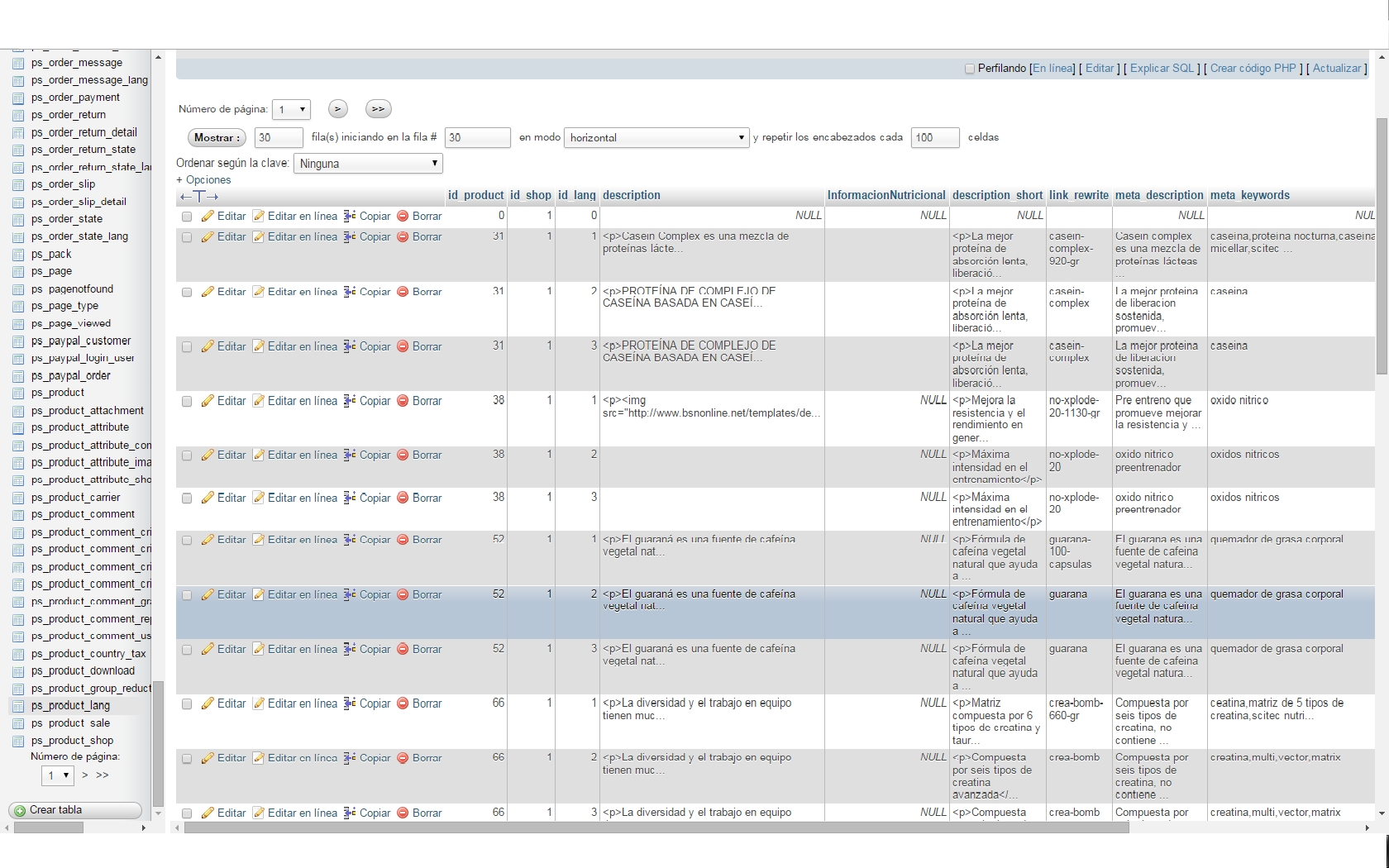Sort by meta_keywords column header
Image resolution: width=1389 pixels, height=868 pixels.
tap(1249, 196)
